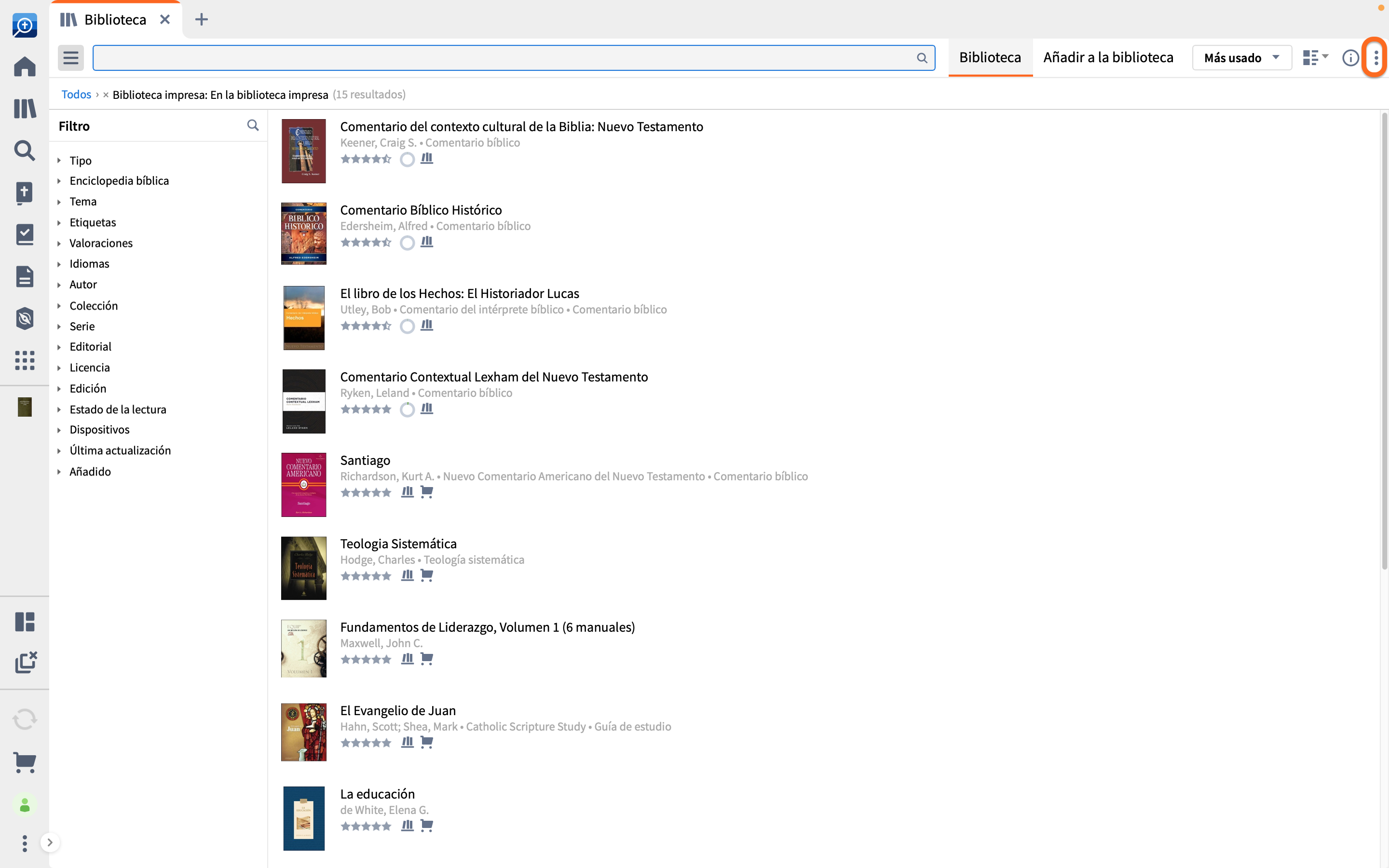Expand the Valoraciones filter
Screen dimensions: 1389x868
pyautogui.click(x=59, y=244)
